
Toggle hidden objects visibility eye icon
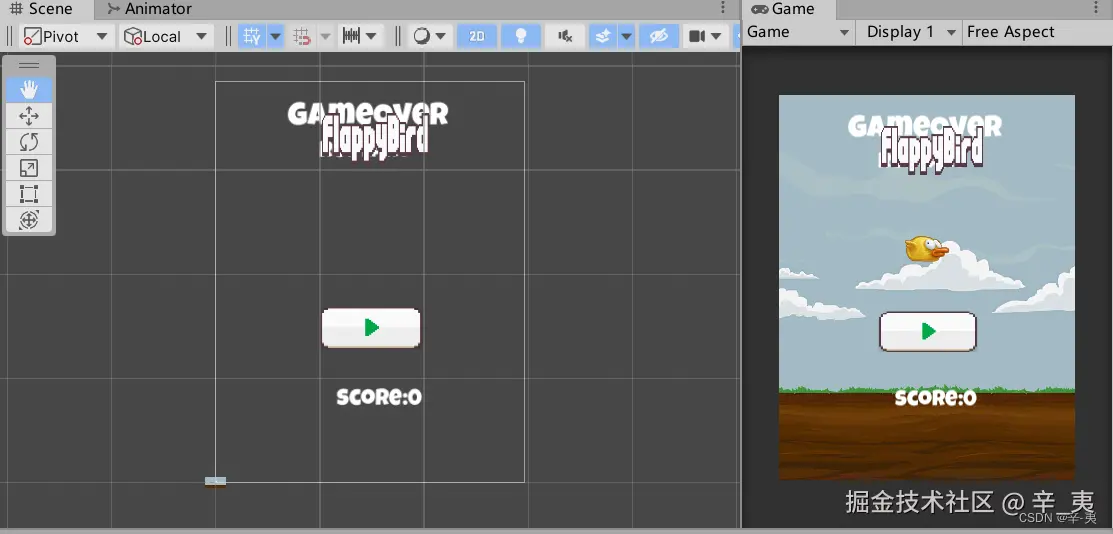[659, 36]
